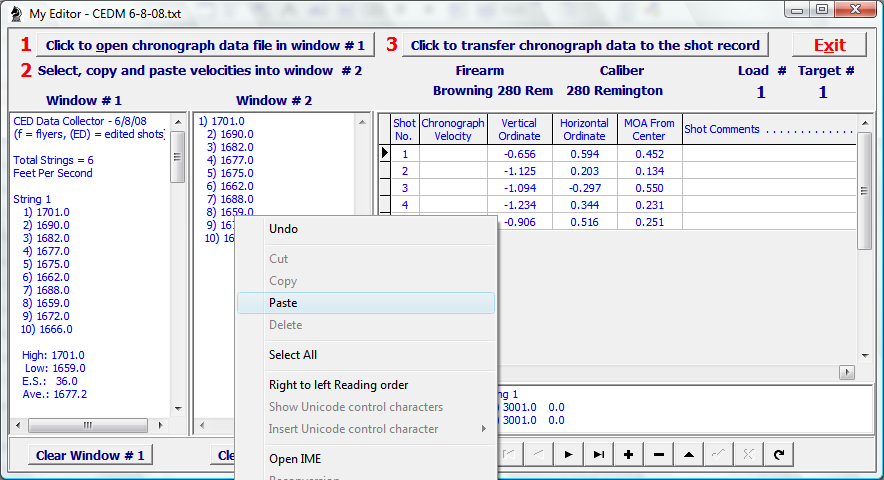
Task: Click the post edit checkmark button
Action: 719,455
